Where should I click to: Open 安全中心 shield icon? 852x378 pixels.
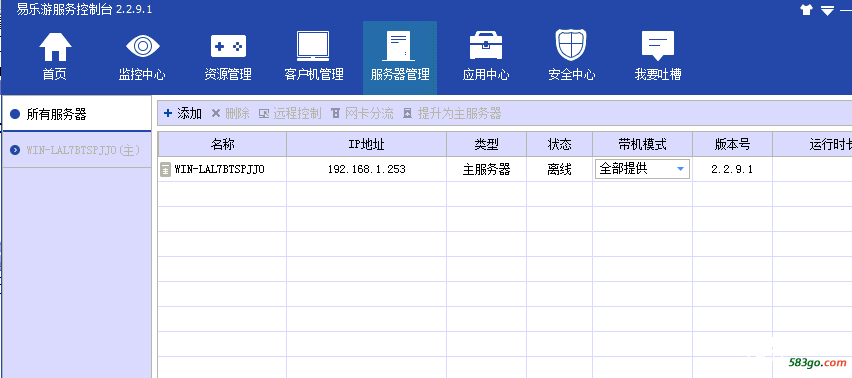[x=572, y=45]
